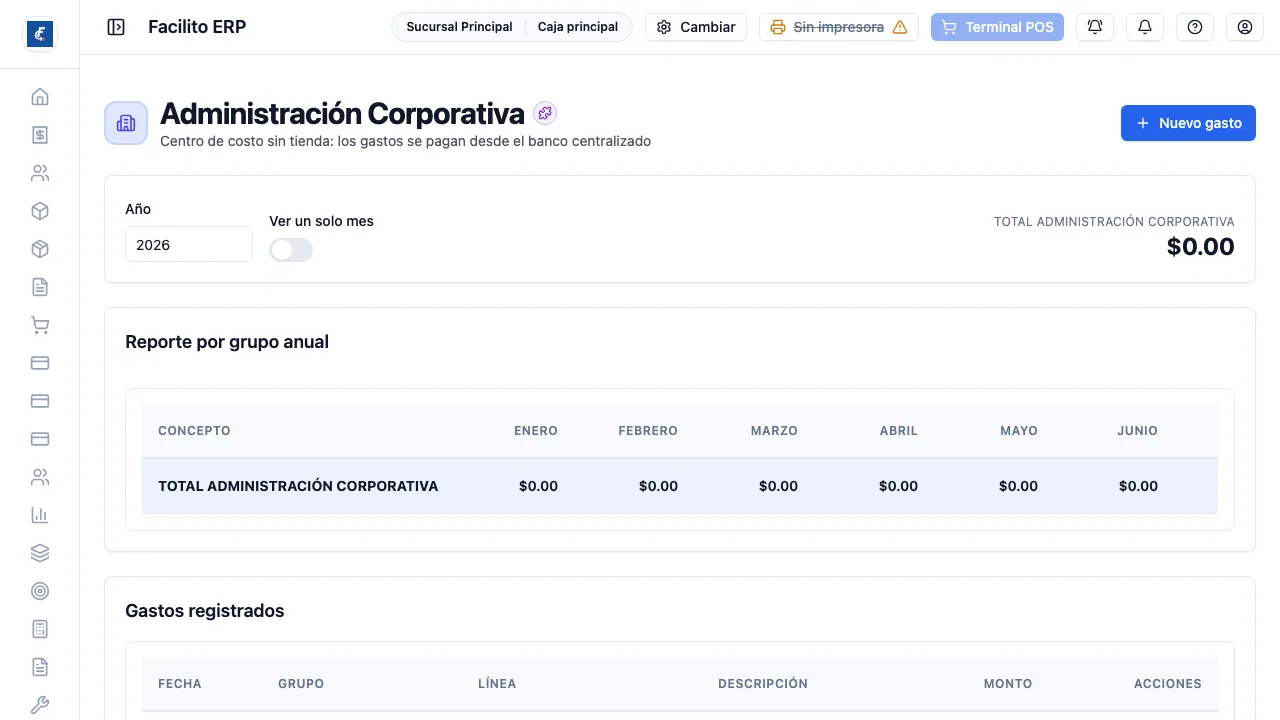Open the shopping cart icon in the sidebar
Screen dimensions: 1280x720
click(40, 325)
